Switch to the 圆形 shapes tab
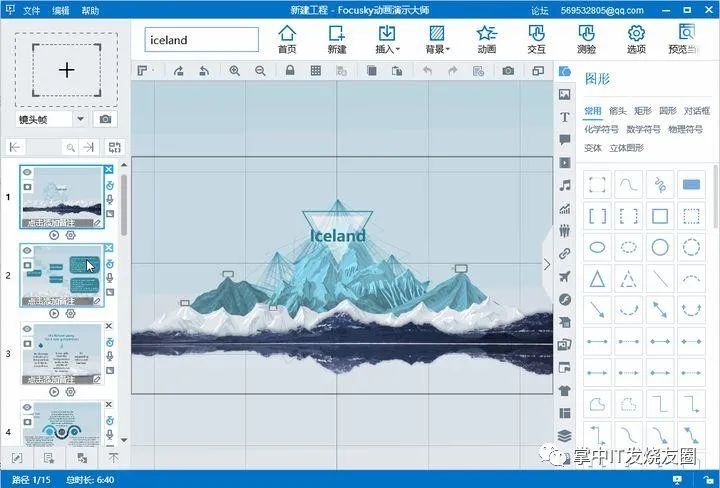 pyautogui.click(x=668, y=111)
